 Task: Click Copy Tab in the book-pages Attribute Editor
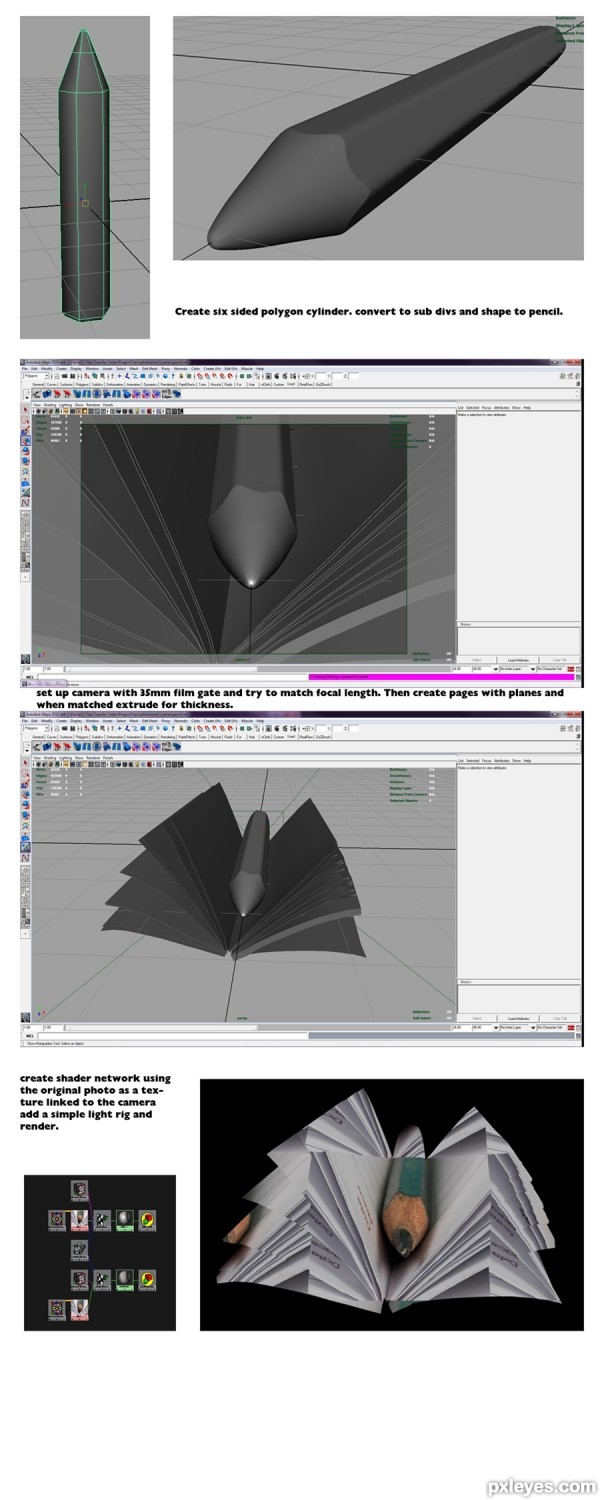coord(559,1017)
